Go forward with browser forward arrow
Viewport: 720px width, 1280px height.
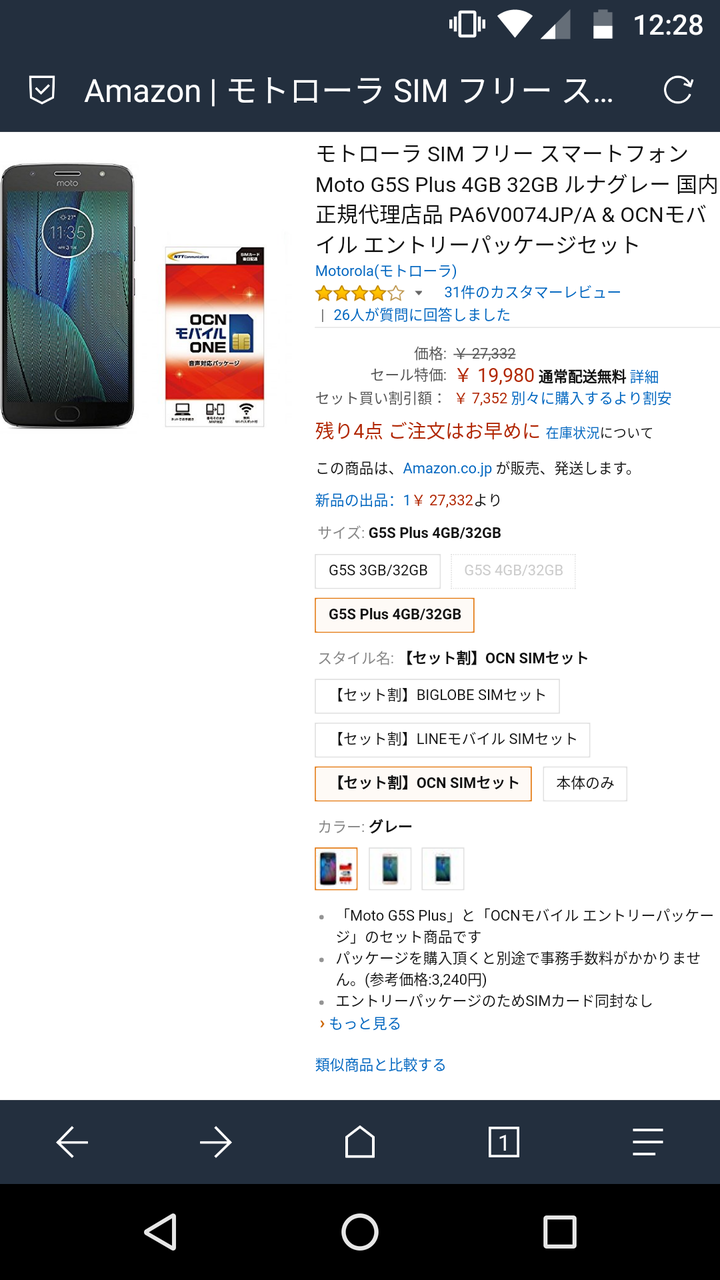point(216,1142)
